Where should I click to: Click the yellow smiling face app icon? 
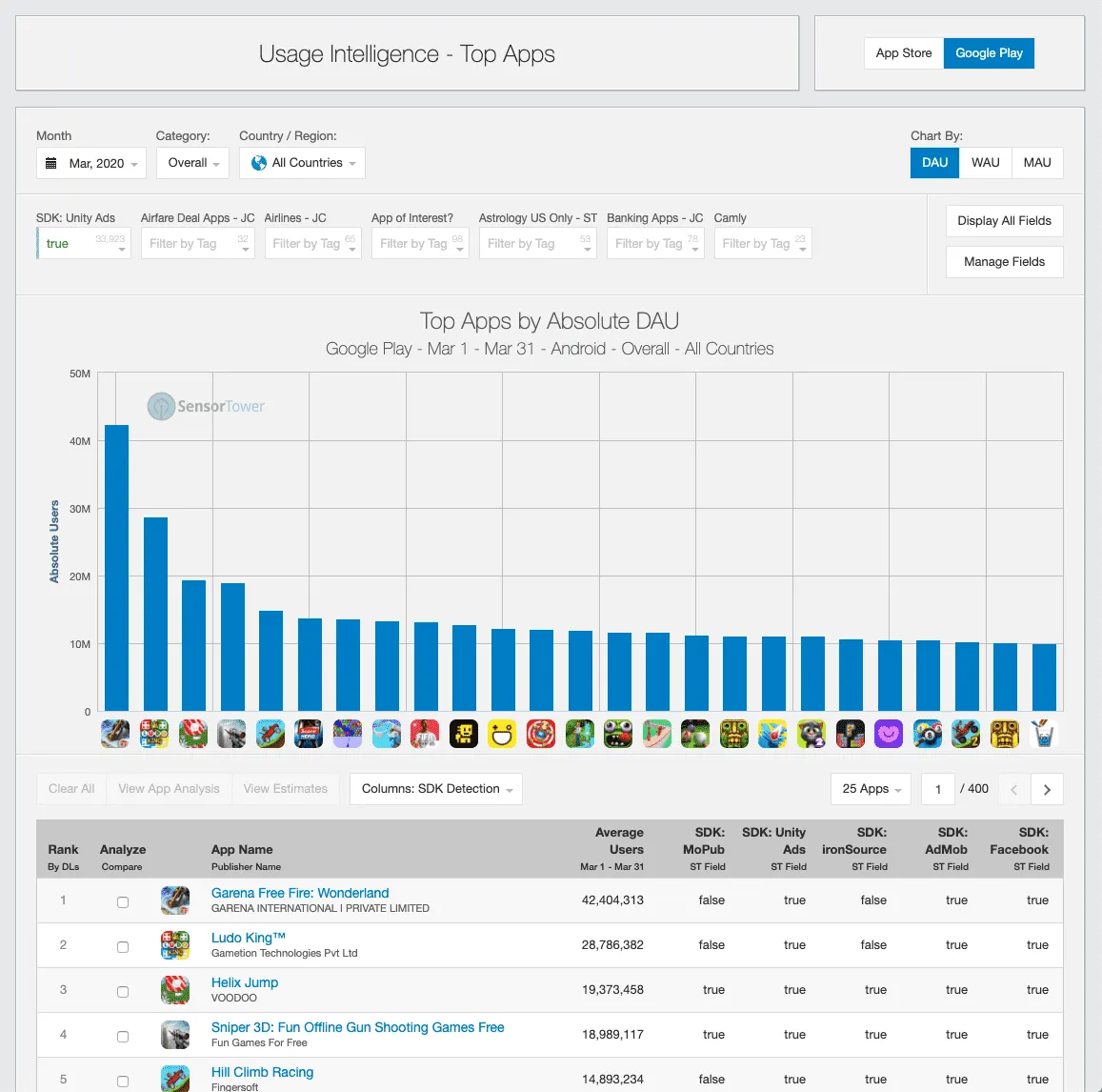point(503,734)
